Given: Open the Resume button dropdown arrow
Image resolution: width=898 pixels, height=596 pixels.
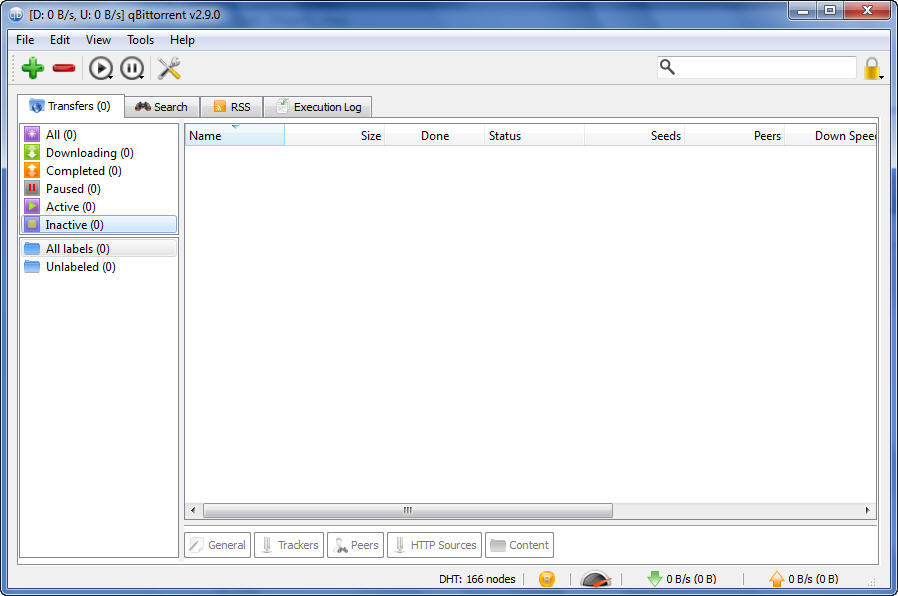Looking at the screenshot, I should coord(112,77).
